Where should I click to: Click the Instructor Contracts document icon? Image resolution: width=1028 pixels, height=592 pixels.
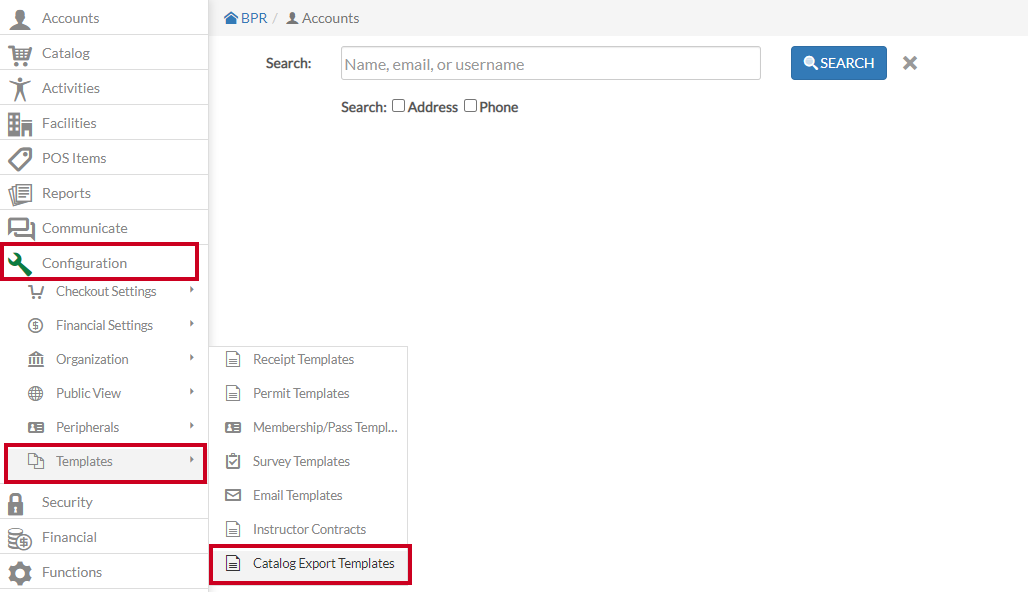click(x=233, y=529)
